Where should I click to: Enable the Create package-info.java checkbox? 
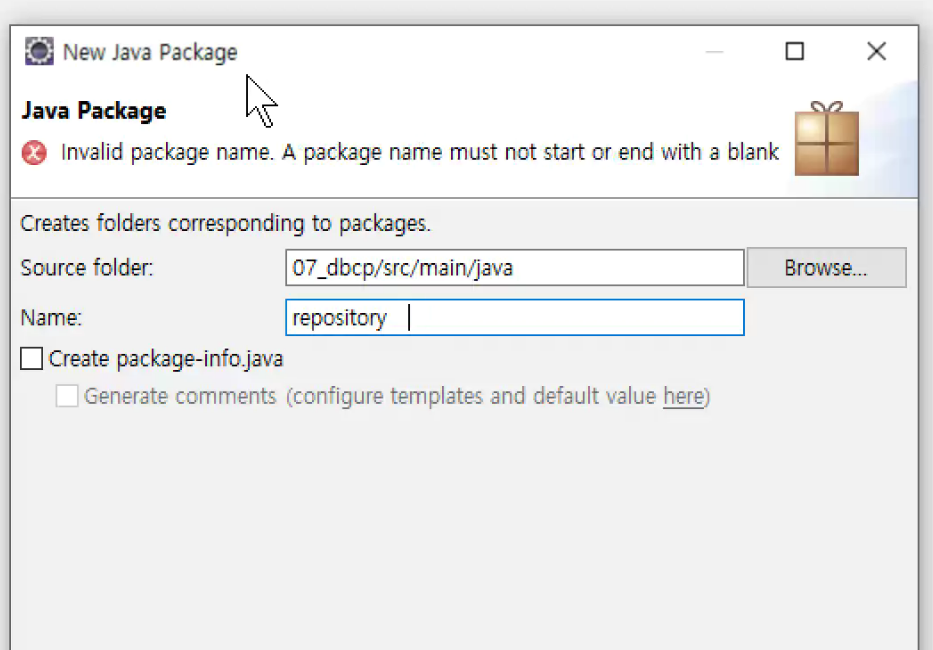tap(32, 359)
